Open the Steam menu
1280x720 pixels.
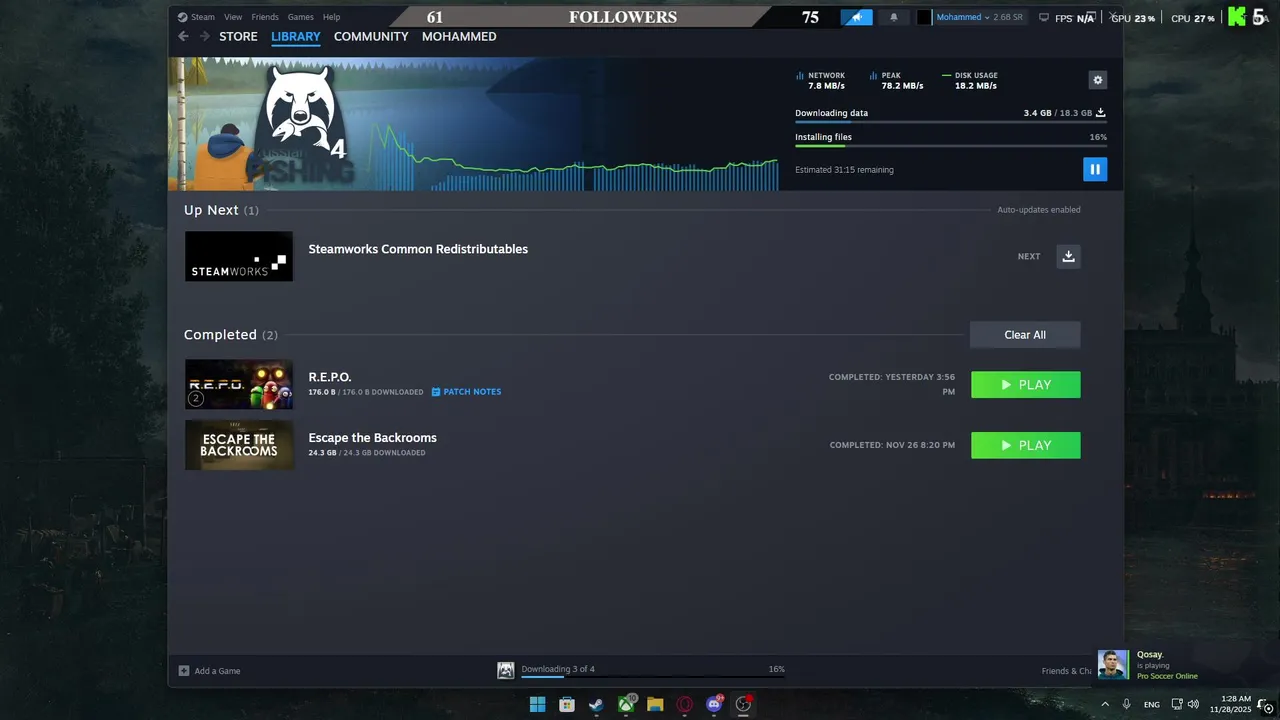point(197,17)
